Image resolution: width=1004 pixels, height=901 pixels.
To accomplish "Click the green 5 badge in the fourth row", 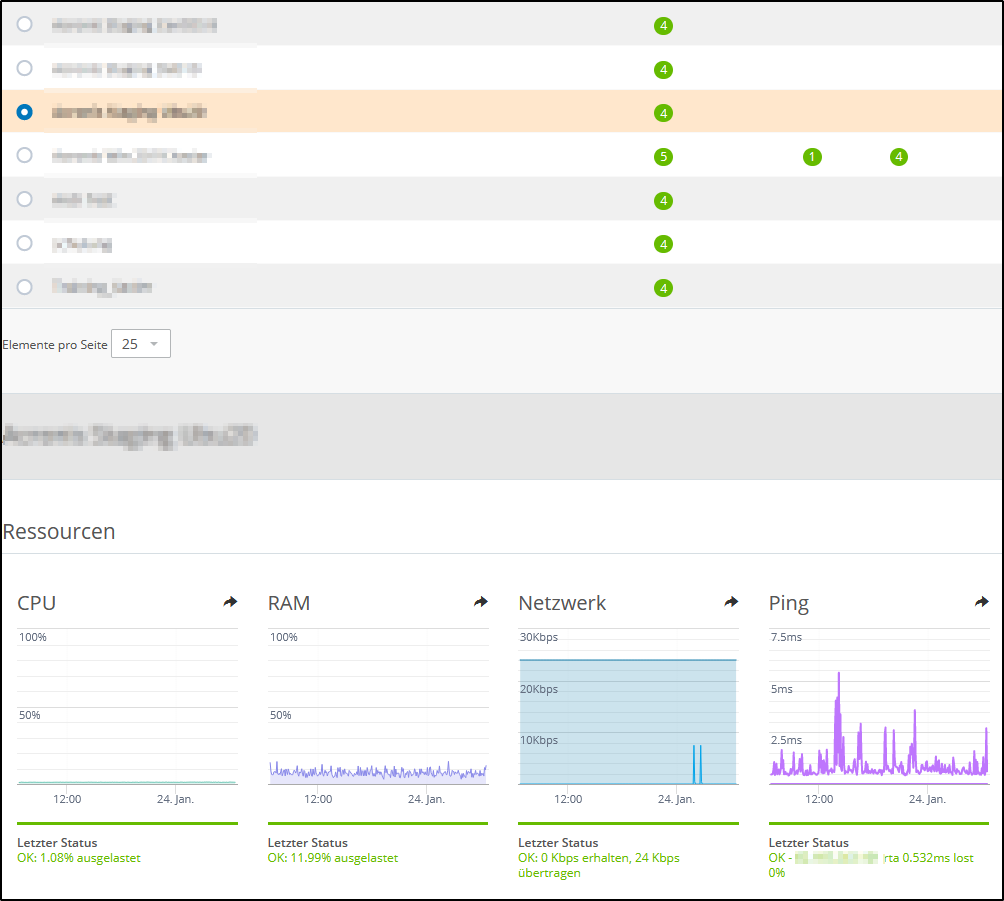I will click(x=663, y=156).
